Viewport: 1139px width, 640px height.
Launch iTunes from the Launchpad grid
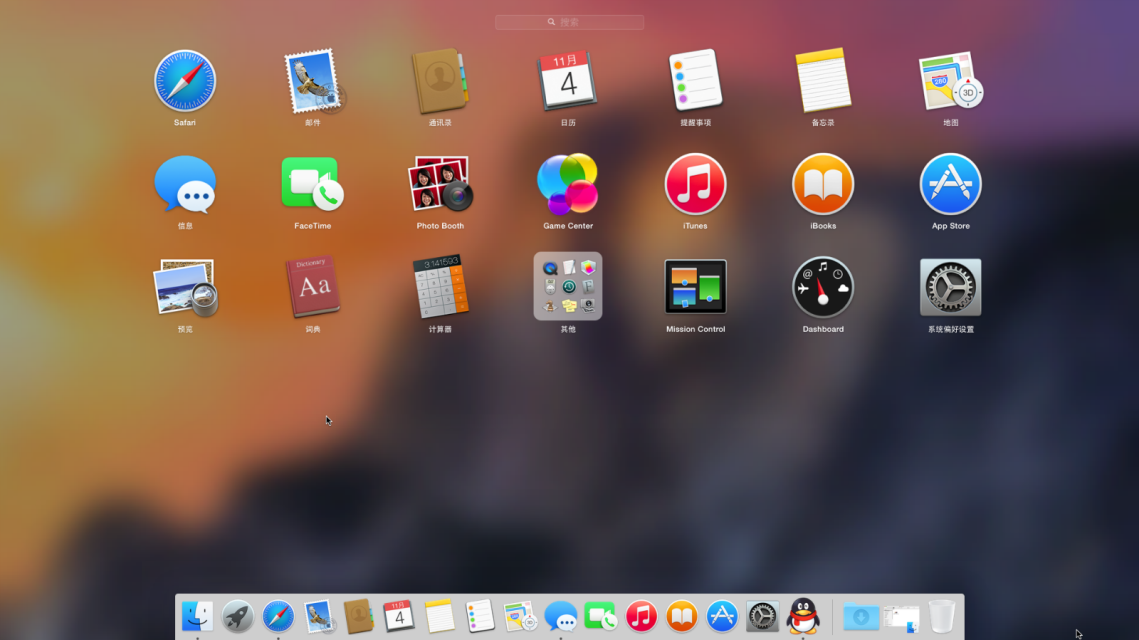[695, 184]
